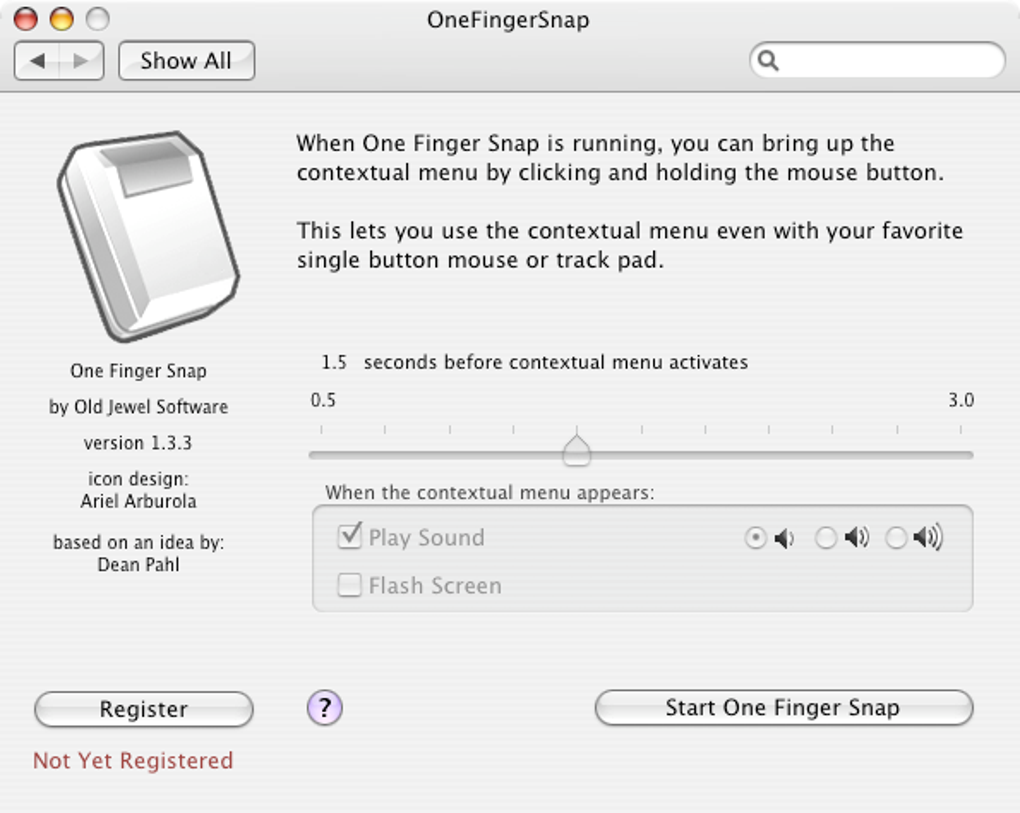This screenshot has height=813, width=1020.
Task: Click the One Finger Snap mouse icon
Action: [x=148, y=236]
